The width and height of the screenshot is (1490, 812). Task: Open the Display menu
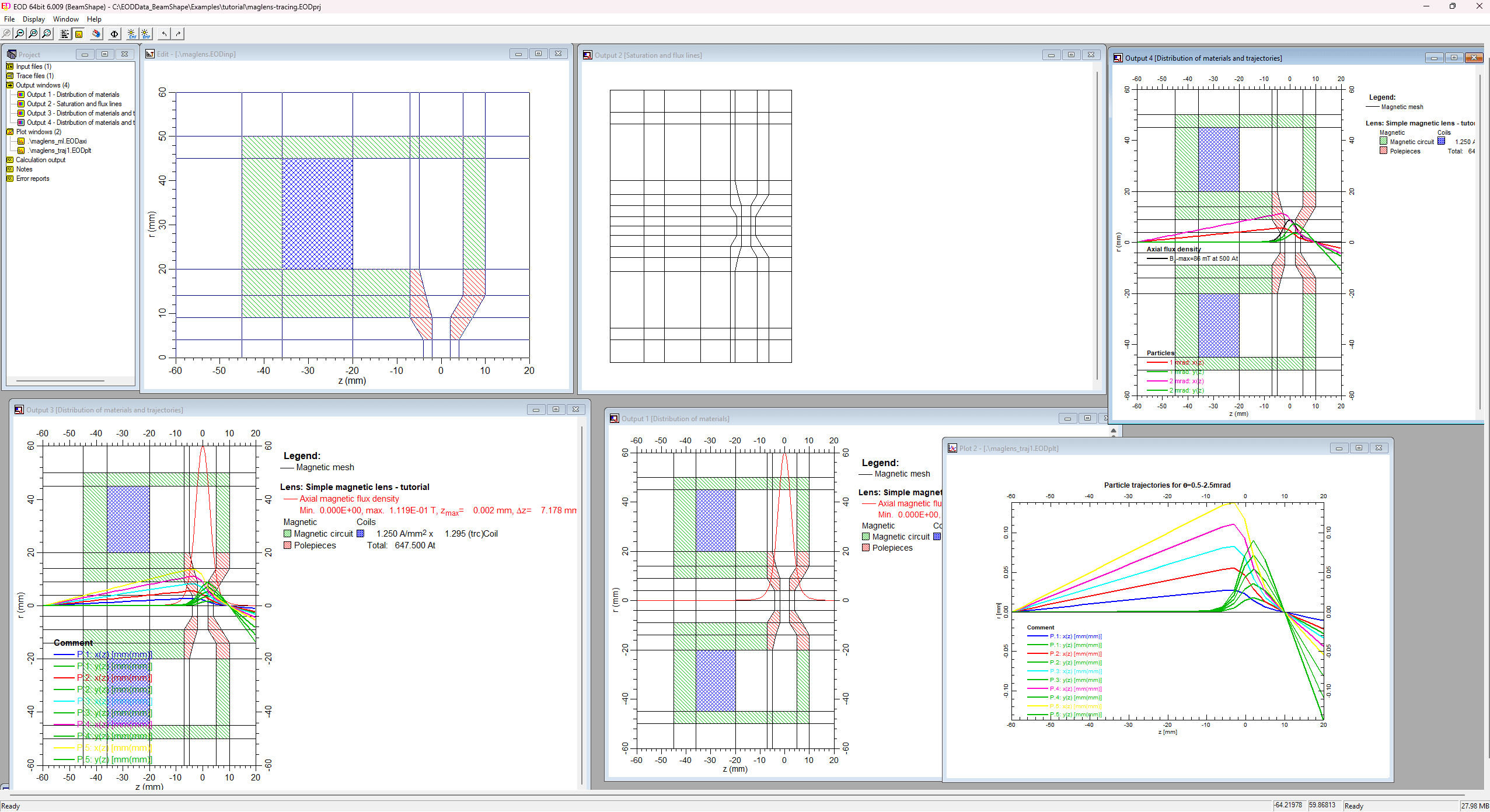point(33,19)
